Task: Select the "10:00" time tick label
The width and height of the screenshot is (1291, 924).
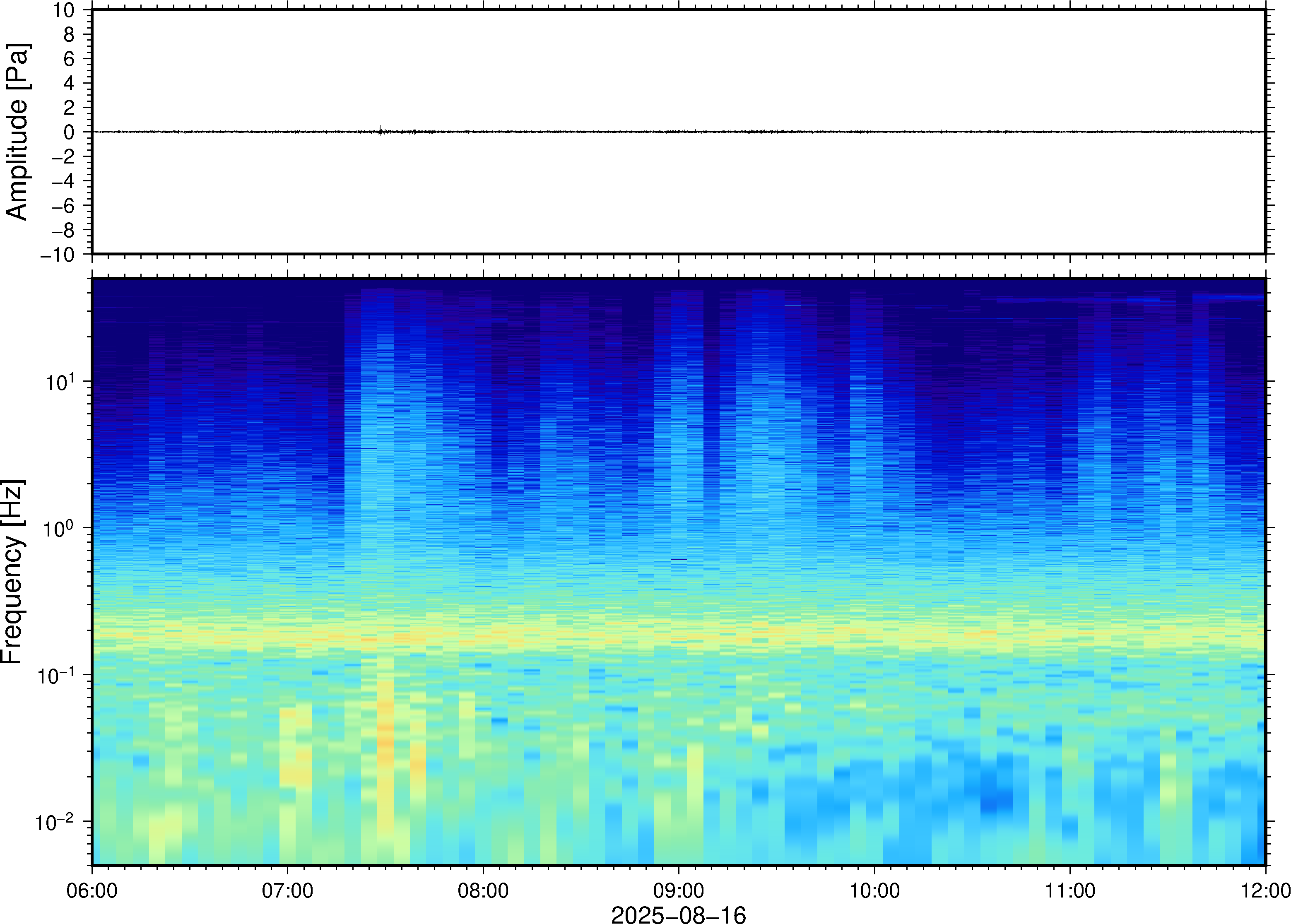Action: coord(874,890)
